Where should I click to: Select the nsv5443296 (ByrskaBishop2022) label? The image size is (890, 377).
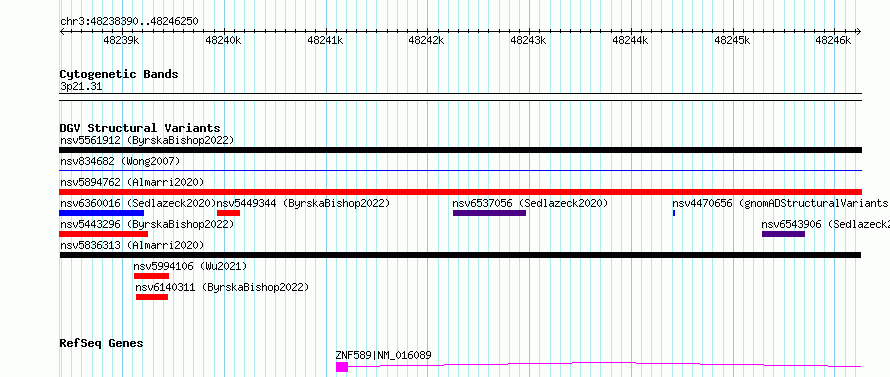[x=147, y=224]
